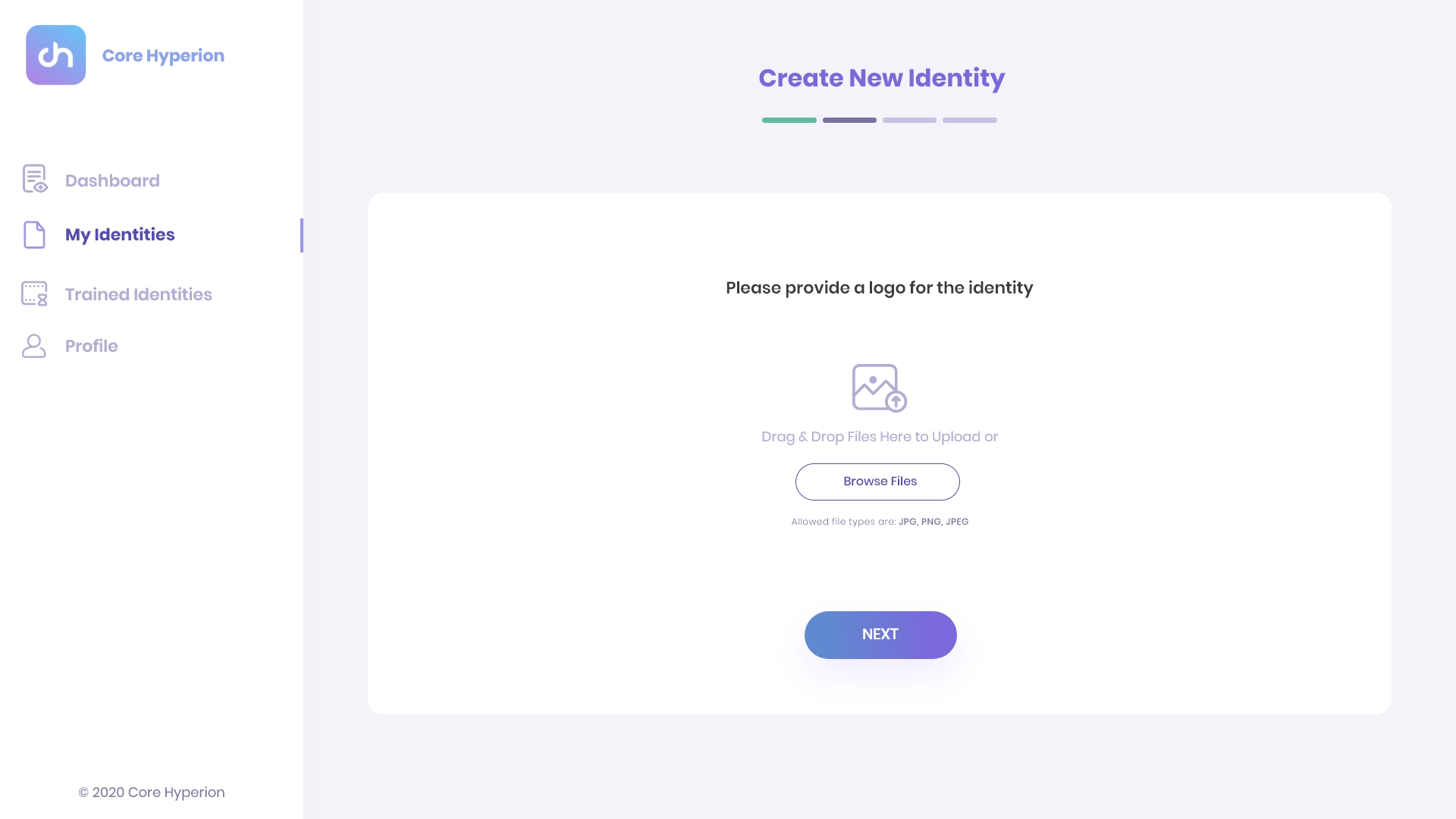Click the Core Hyperion logo icon
The width and height of the screenshot is (1456, 819).
point(55,55)
